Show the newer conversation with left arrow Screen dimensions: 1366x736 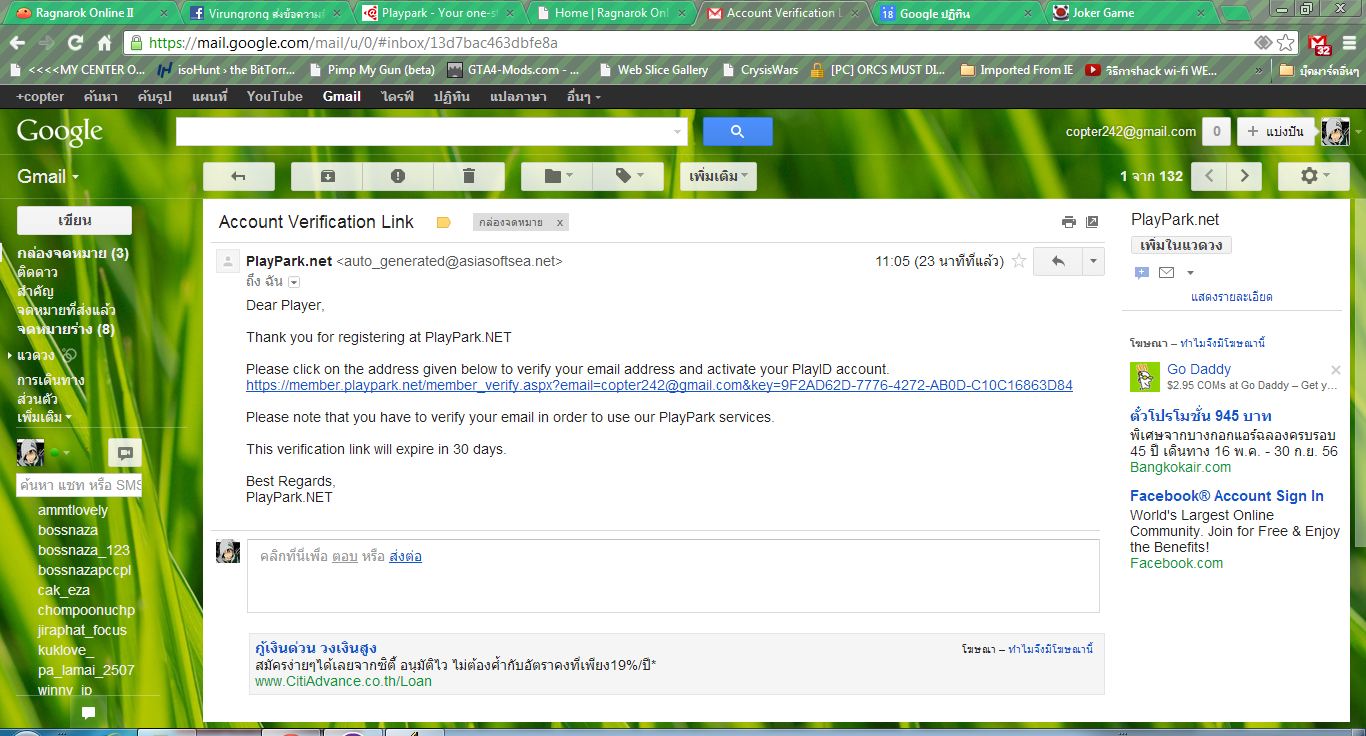[1210, 176]
